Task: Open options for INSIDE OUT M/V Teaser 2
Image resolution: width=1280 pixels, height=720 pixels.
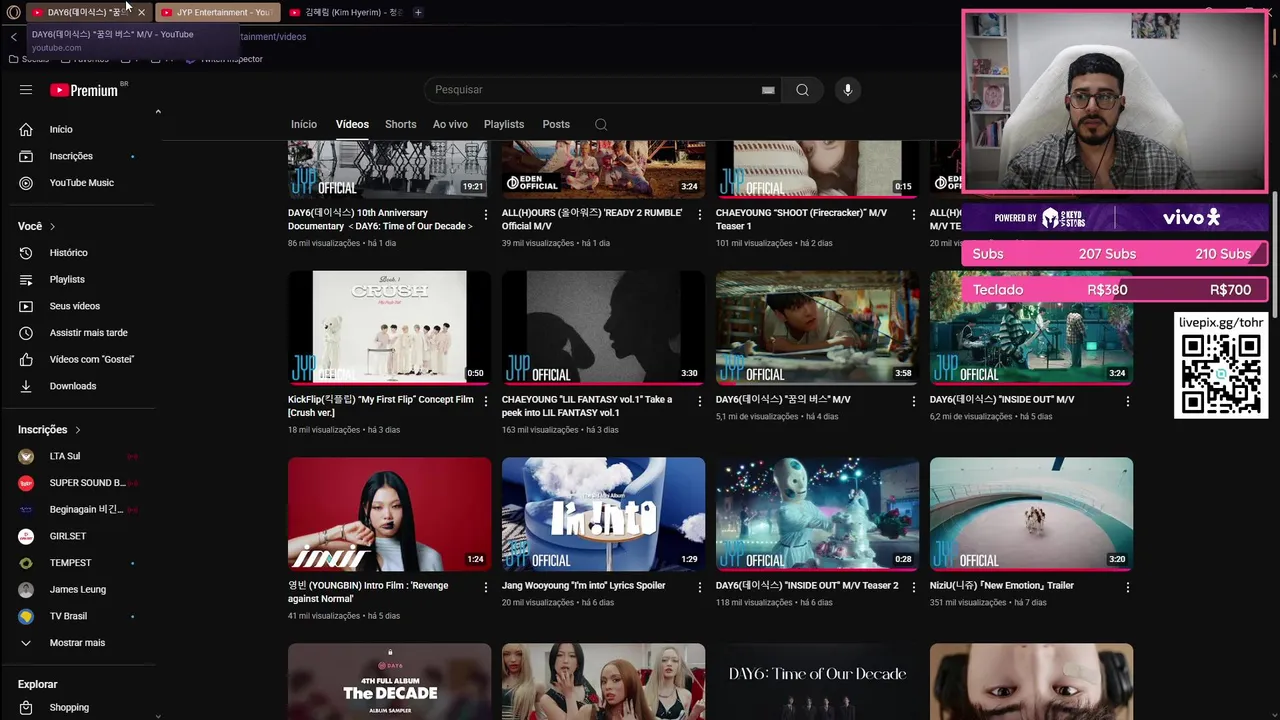Action: (913, 587)
